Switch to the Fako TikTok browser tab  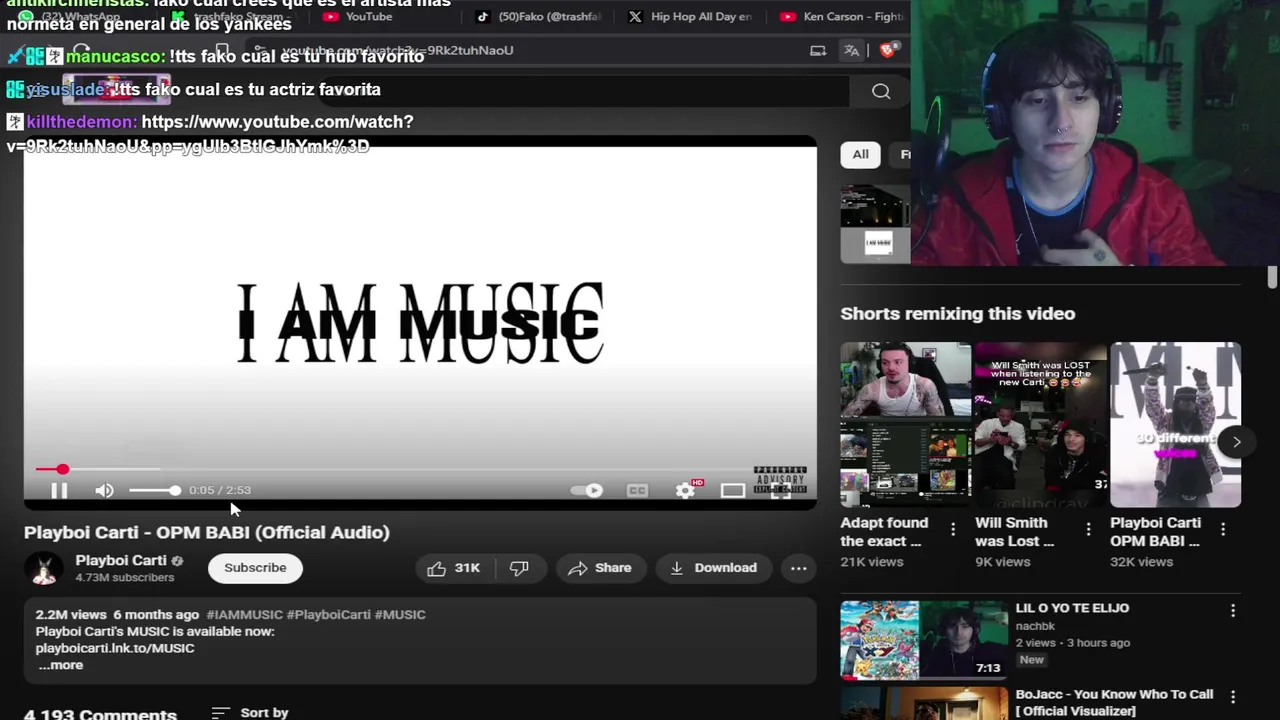click(x=540, y=16)
